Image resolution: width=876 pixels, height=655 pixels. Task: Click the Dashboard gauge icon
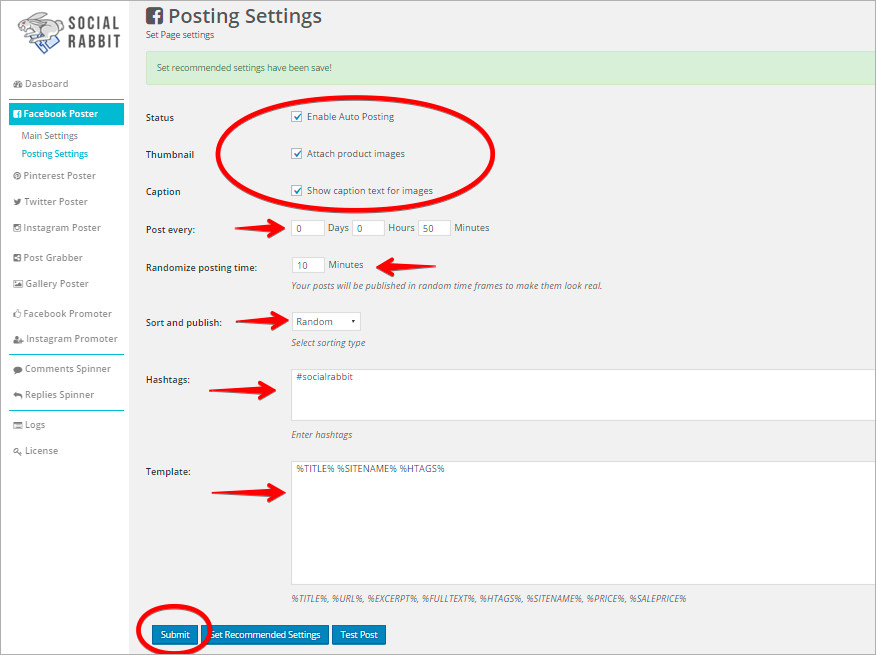[18, 84]
